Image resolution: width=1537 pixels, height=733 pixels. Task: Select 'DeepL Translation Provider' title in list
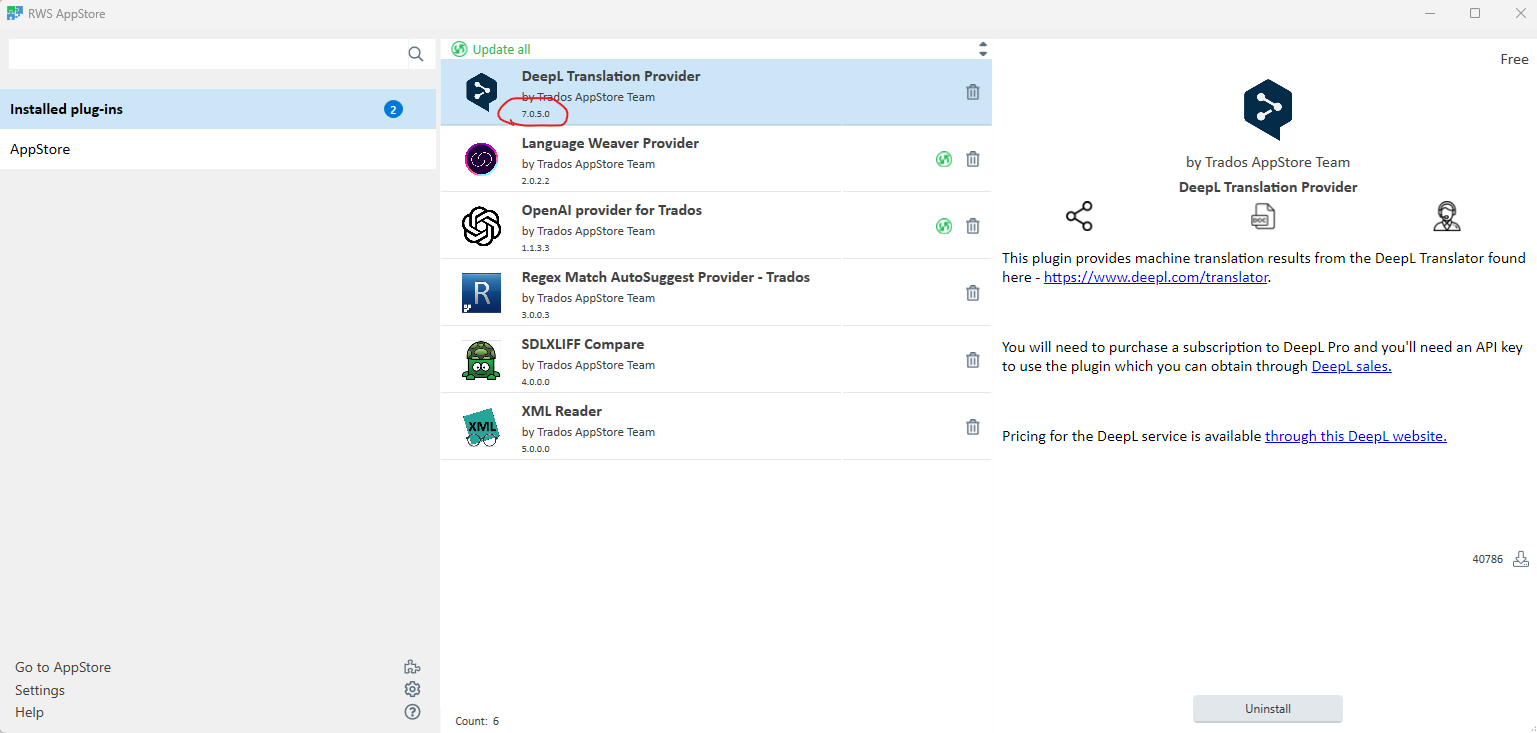(611, 76)
